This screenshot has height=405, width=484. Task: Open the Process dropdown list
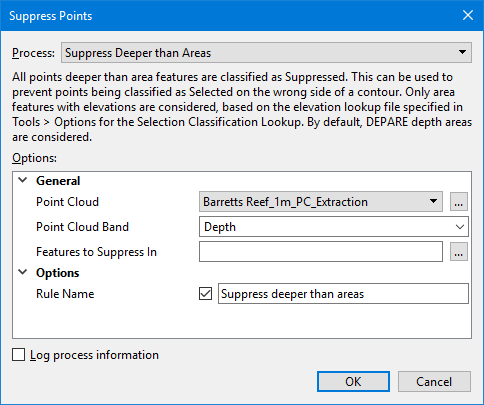coord(266,53)
